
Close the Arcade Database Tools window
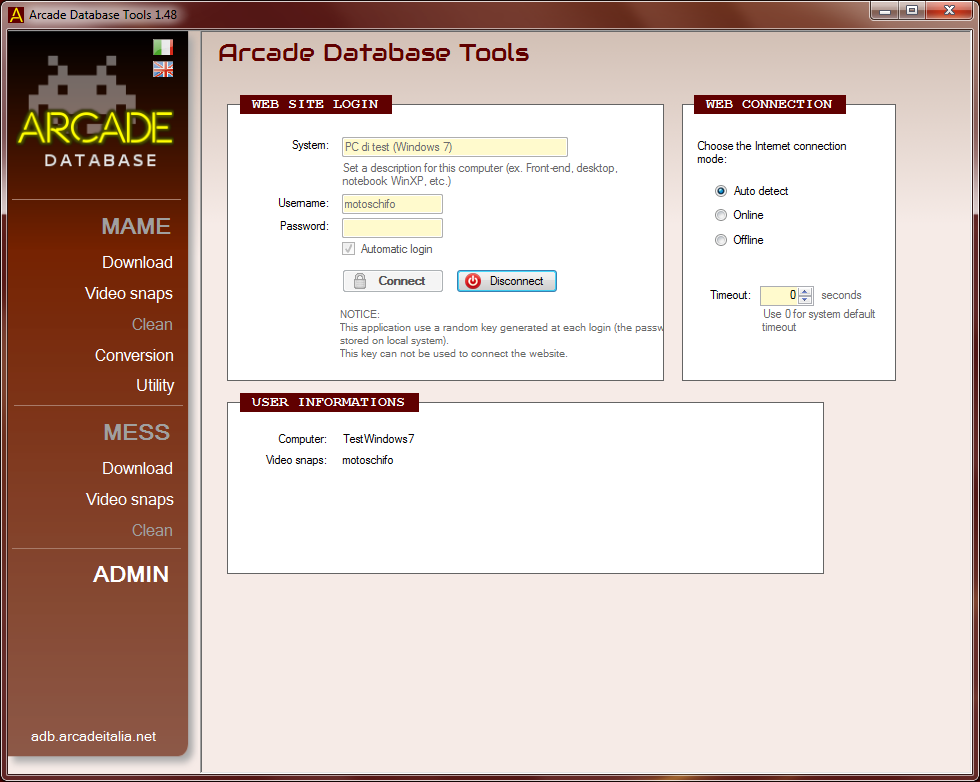coord(949,11)
